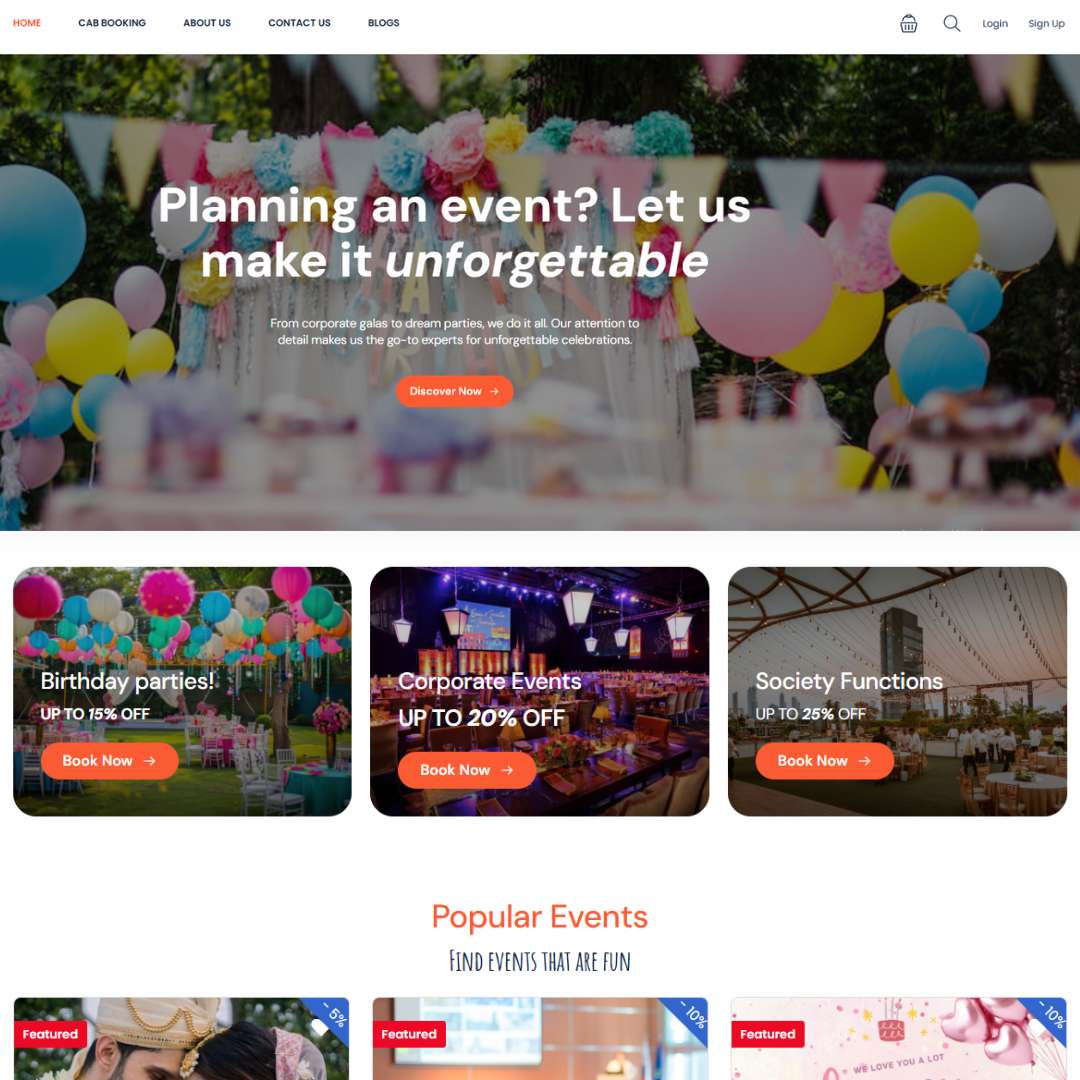1080x1080 pixels.
Task: Click the Discover Now button
Action: pyautogui.click(x=454, y=391)
